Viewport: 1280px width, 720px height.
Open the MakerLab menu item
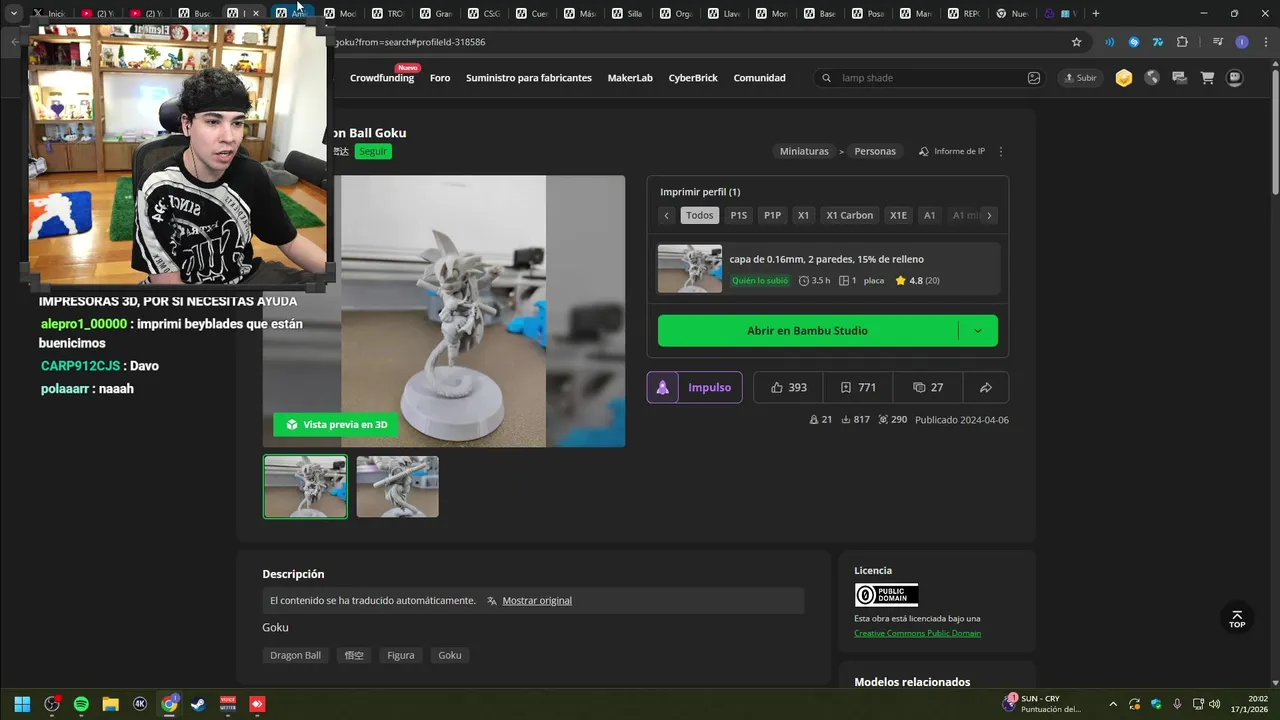click(x=630, y=78)
